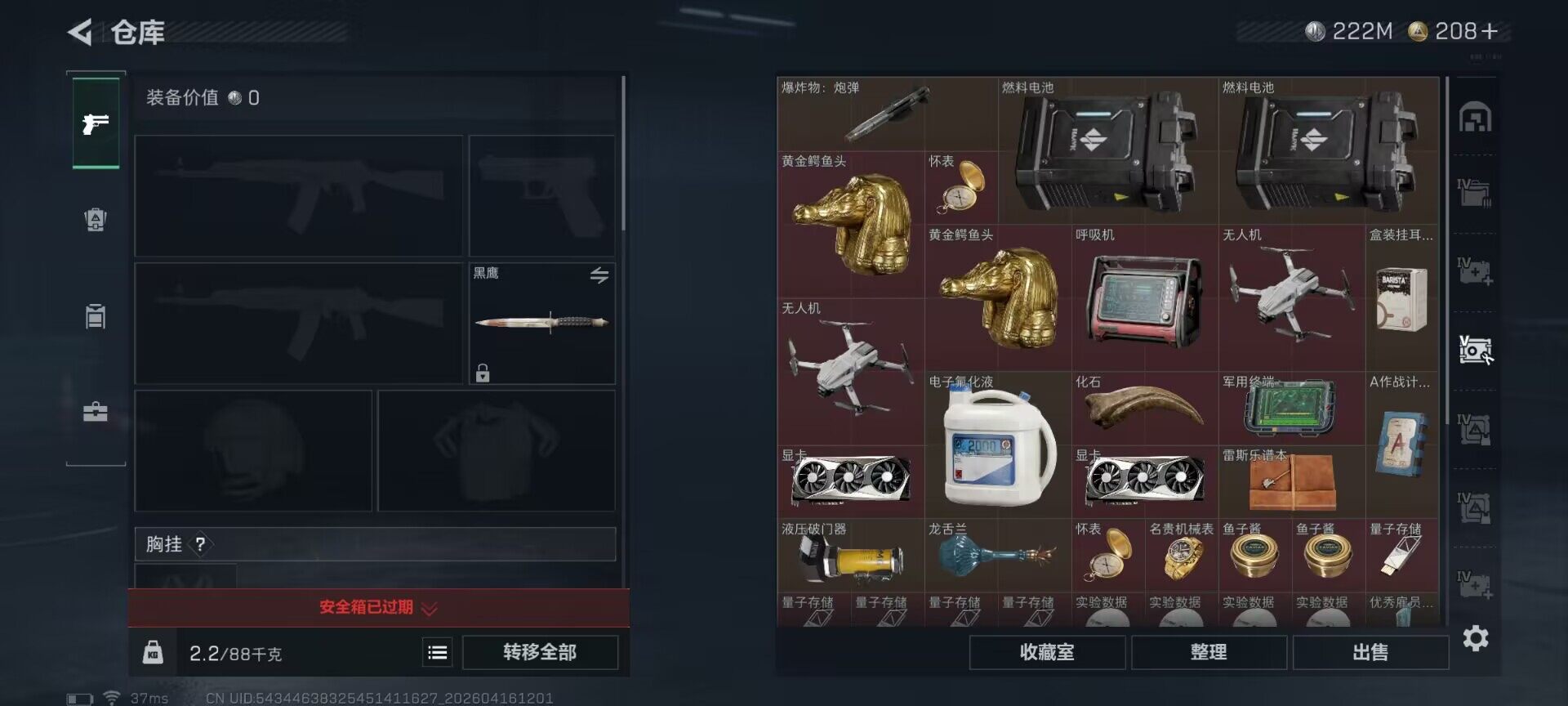Select the highlighted search container icon
The image size is (1568, 706).
[1475, 351]
